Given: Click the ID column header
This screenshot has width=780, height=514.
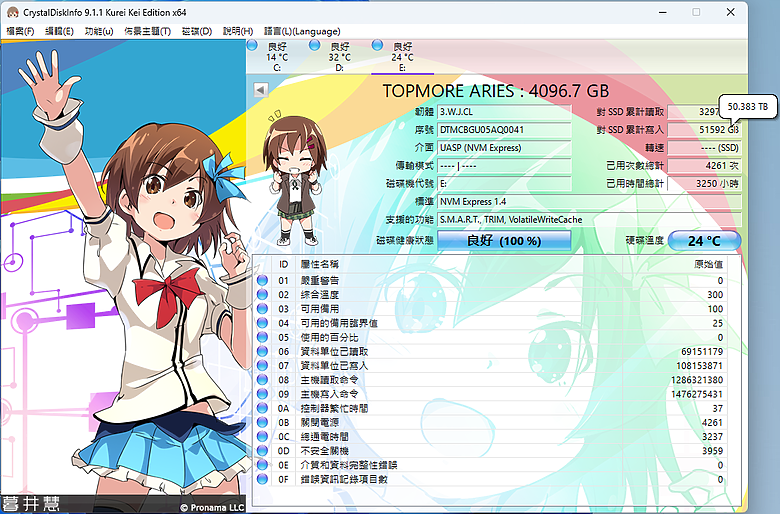Looking at the screenshot, I should coord(283,264).
